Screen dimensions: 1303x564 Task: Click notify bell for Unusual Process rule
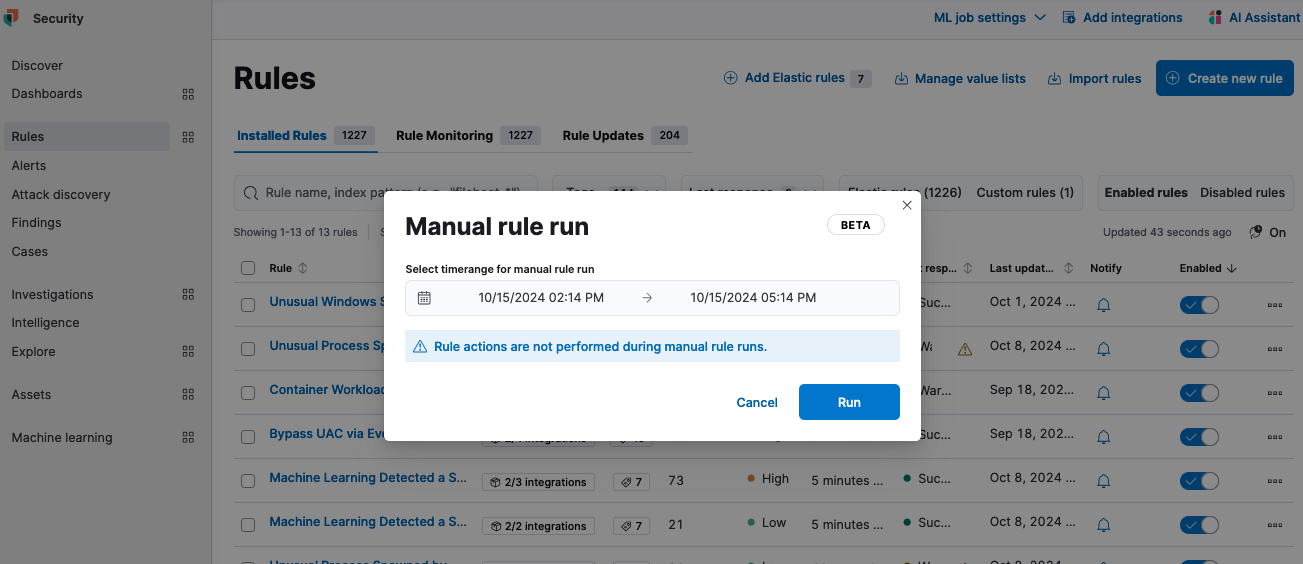[1104, 349]
